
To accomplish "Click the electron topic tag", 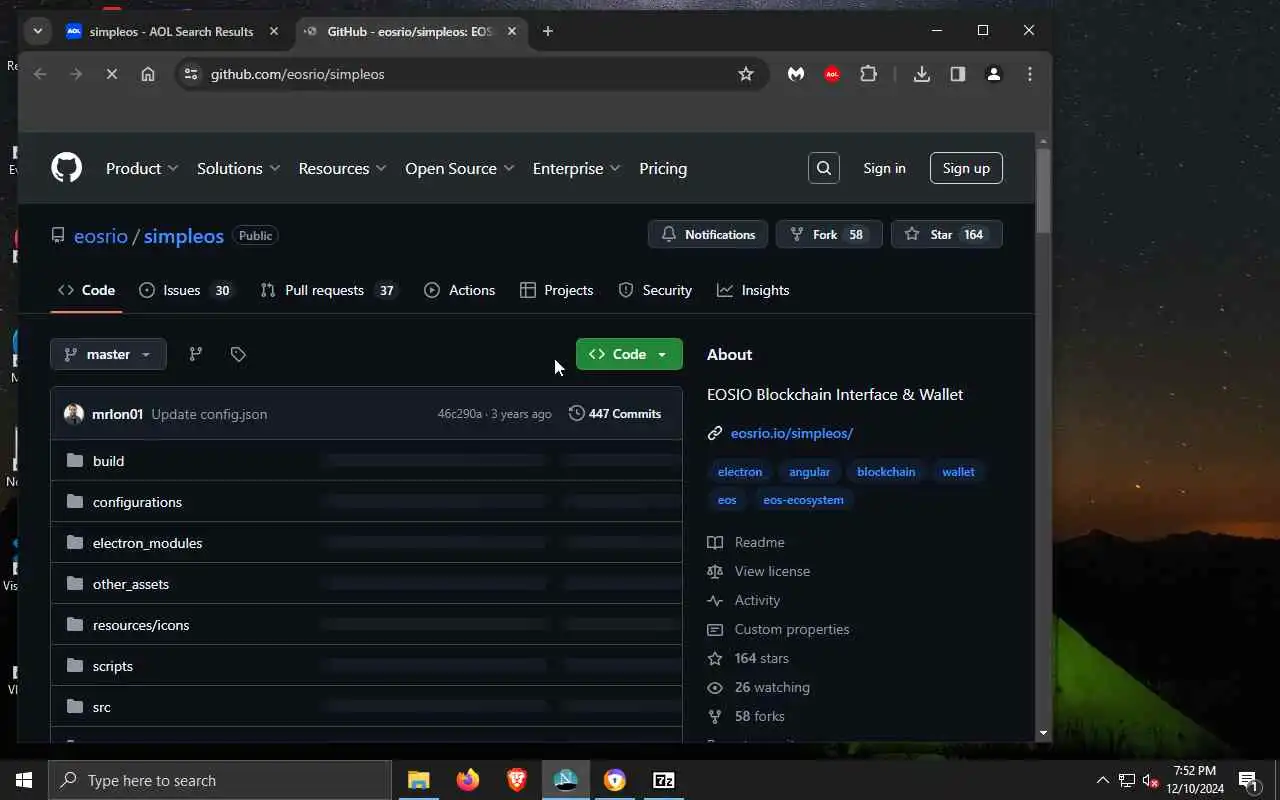I will point(740,472).
